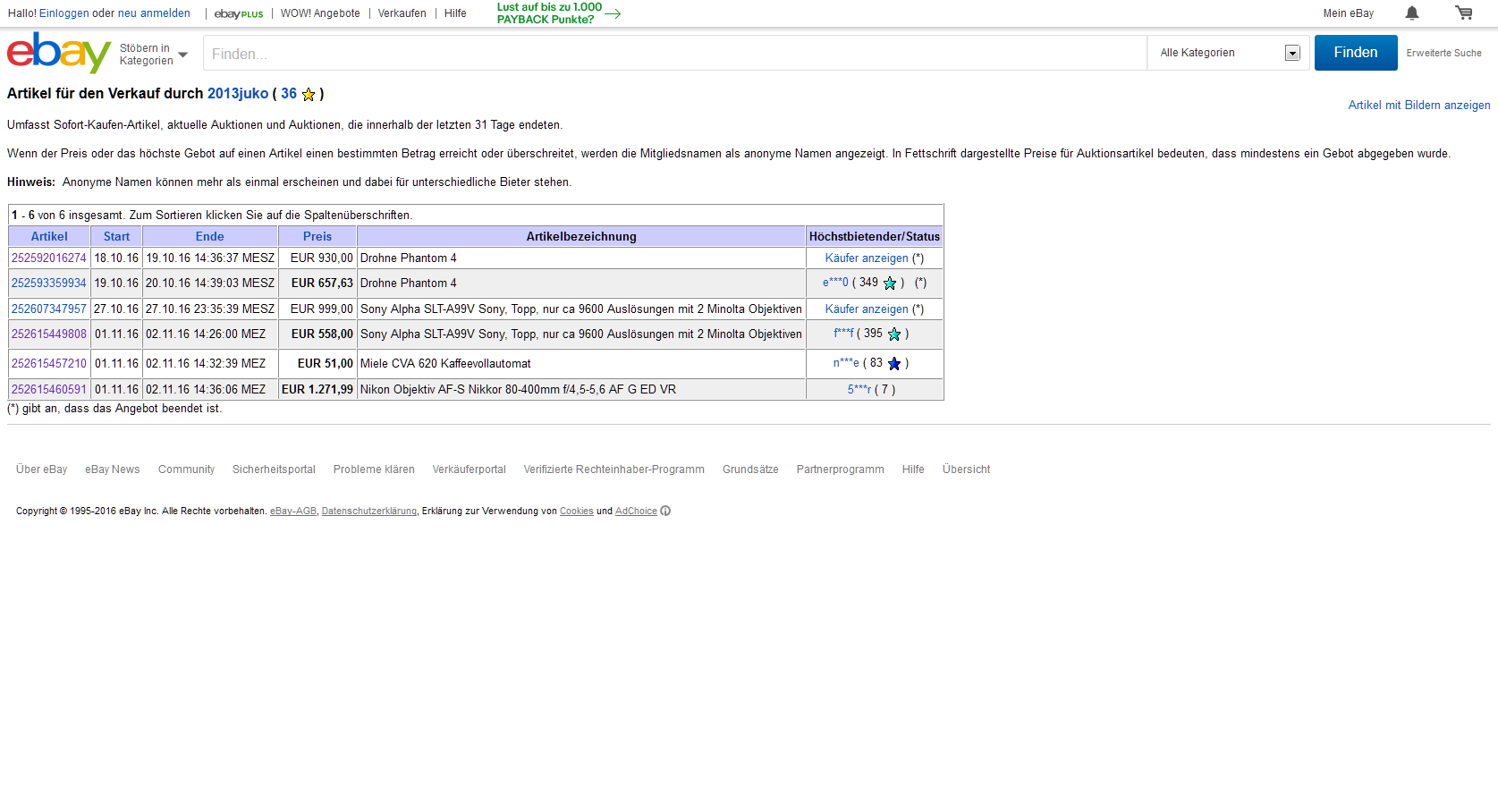The width and height of the screenshot is (1498, 812).
Task: Open item number 252615460591
Action: 49,390
